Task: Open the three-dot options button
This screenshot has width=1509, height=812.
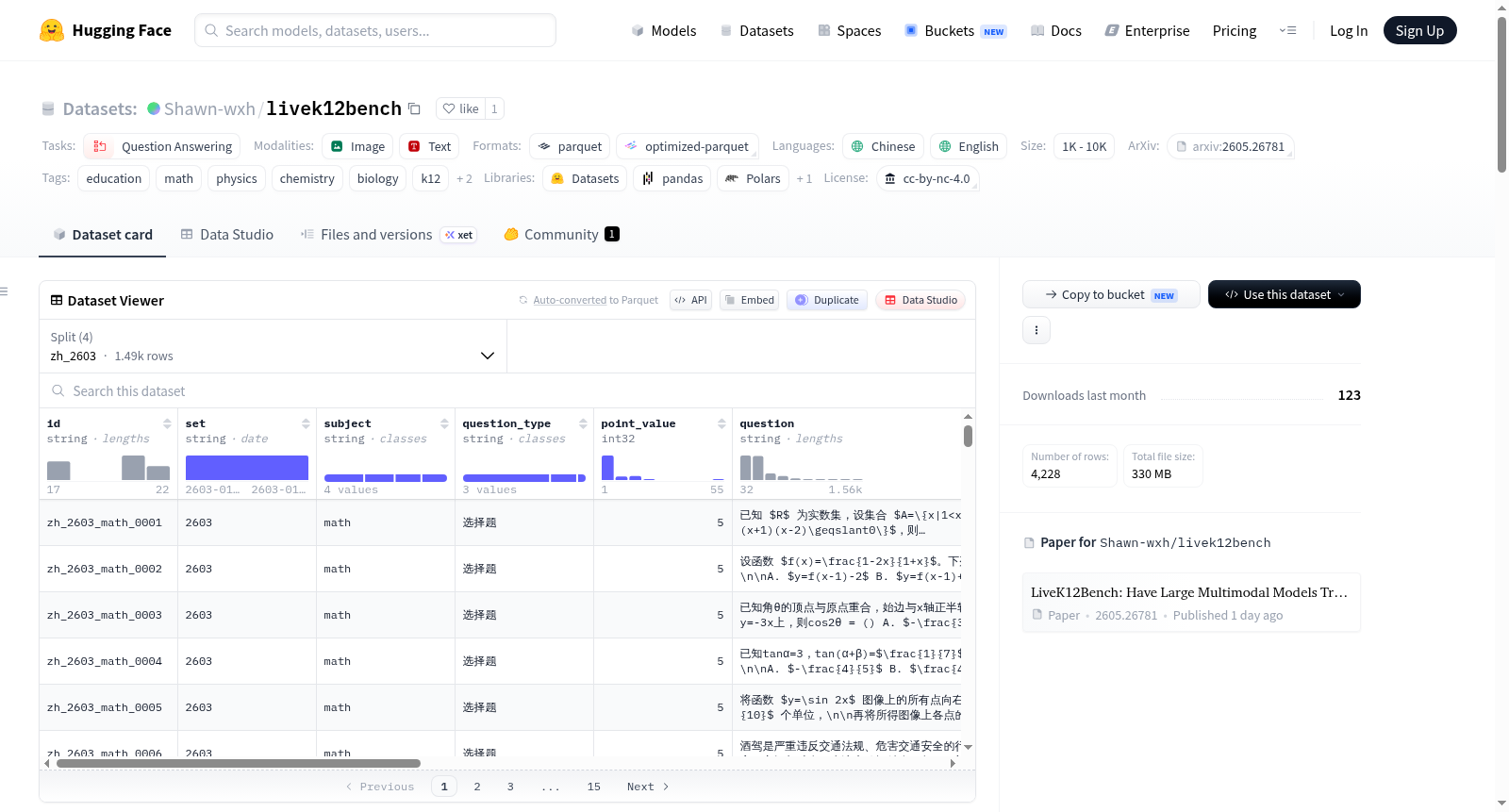Action: tap(1036, 330)
